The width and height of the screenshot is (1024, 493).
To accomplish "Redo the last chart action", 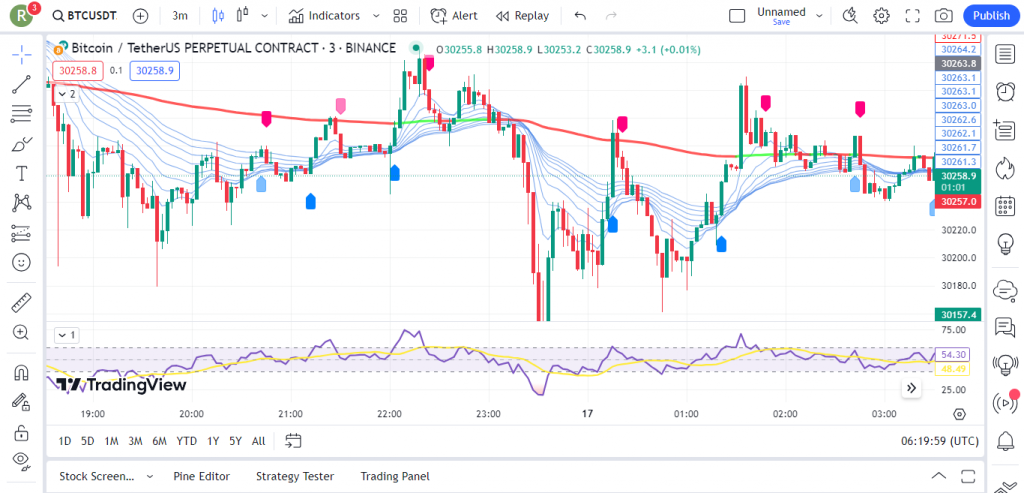I will pos(611,16).
